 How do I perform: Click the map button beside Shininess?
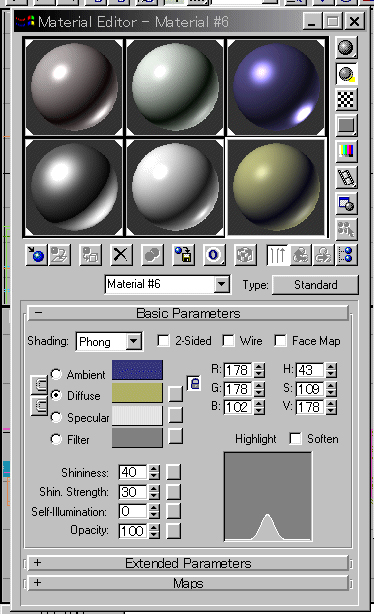pos(174,472)
